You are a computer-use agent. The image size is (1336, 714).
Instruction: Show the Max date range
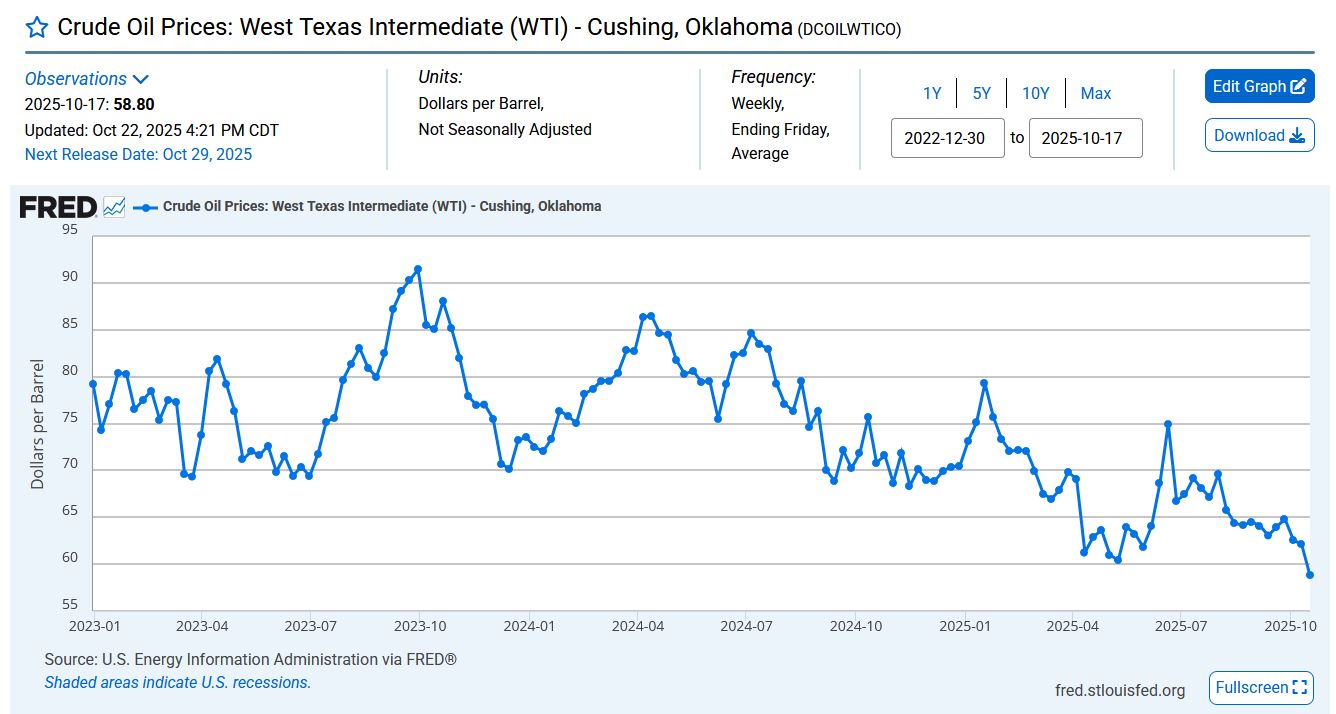(1095, 93)
